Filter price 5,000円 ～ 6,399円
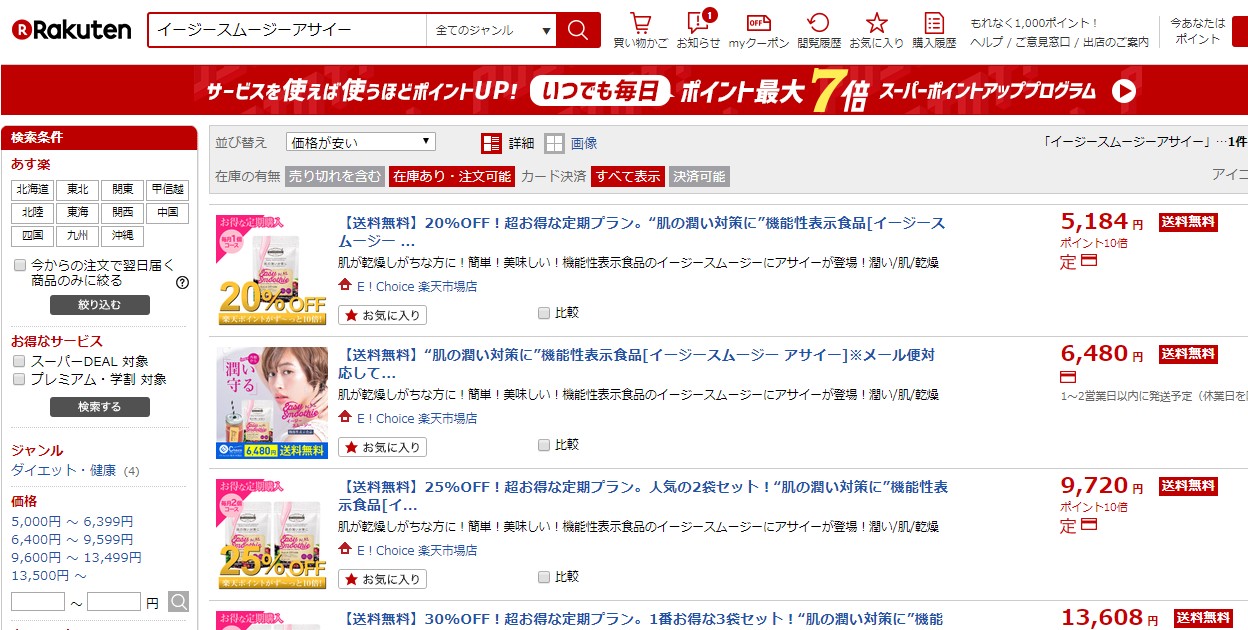 pyautogui.click(x=72, y=521)
